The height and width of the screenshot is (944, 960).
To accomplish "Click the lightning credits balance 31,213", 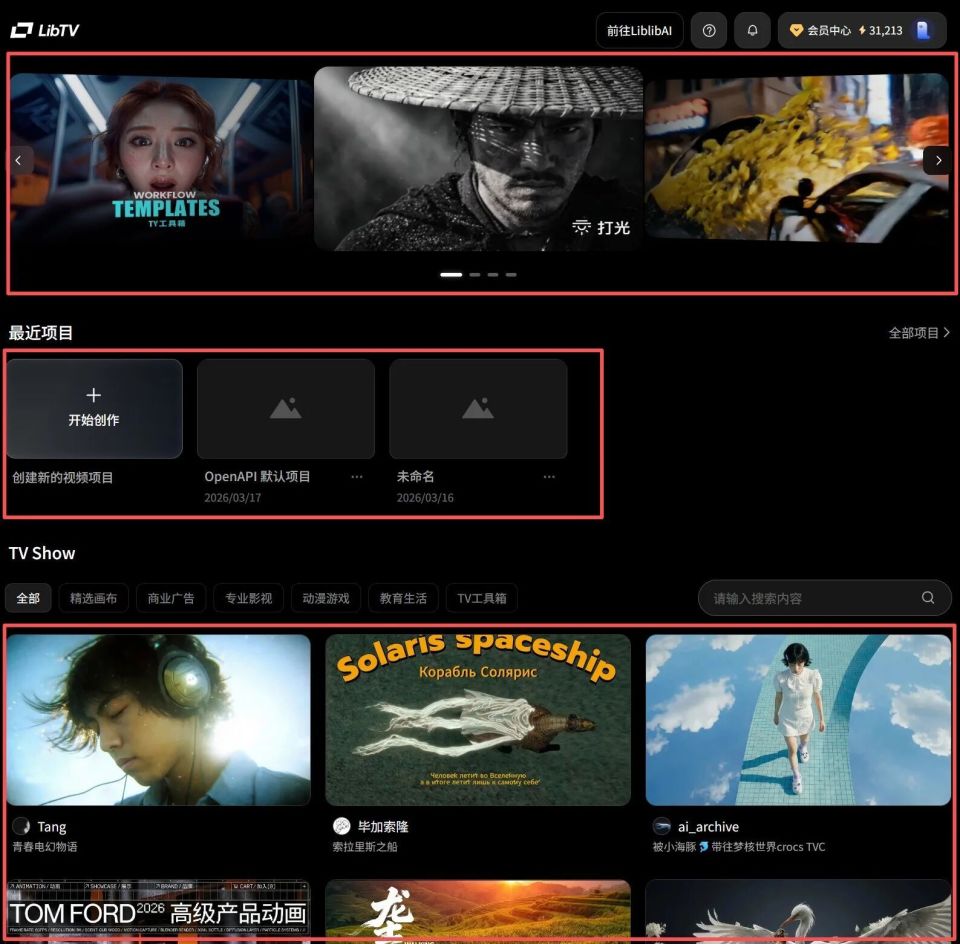I will [880, 31].
